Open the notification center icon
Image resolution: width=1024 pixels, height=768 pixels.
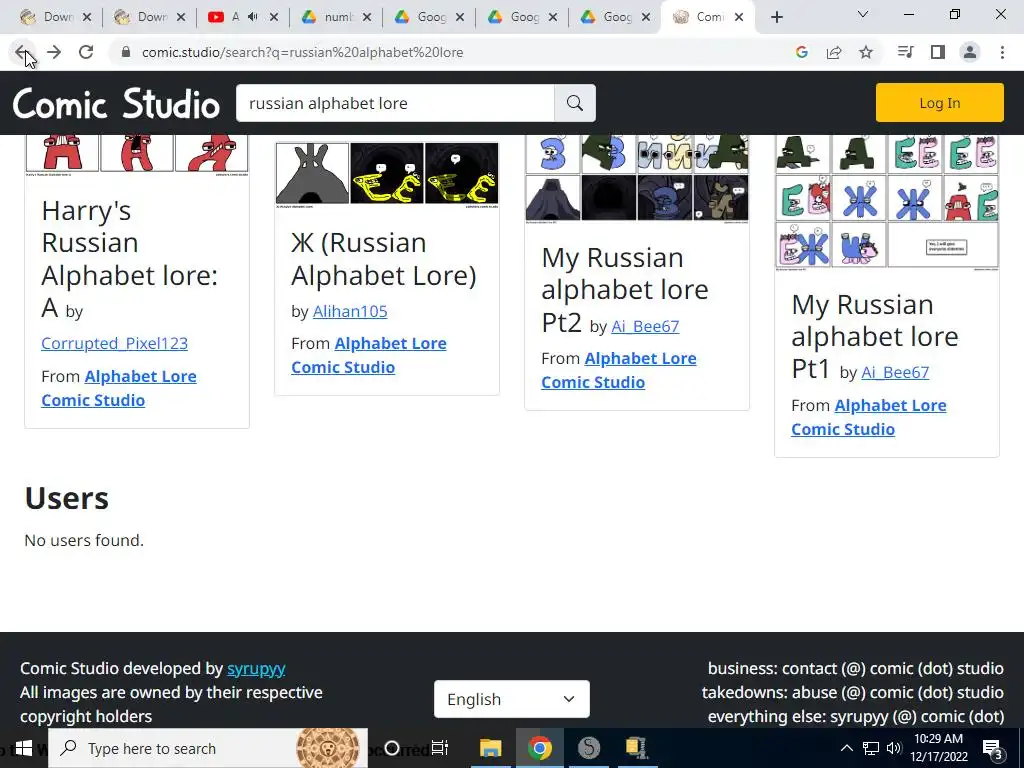pos(993,749)
